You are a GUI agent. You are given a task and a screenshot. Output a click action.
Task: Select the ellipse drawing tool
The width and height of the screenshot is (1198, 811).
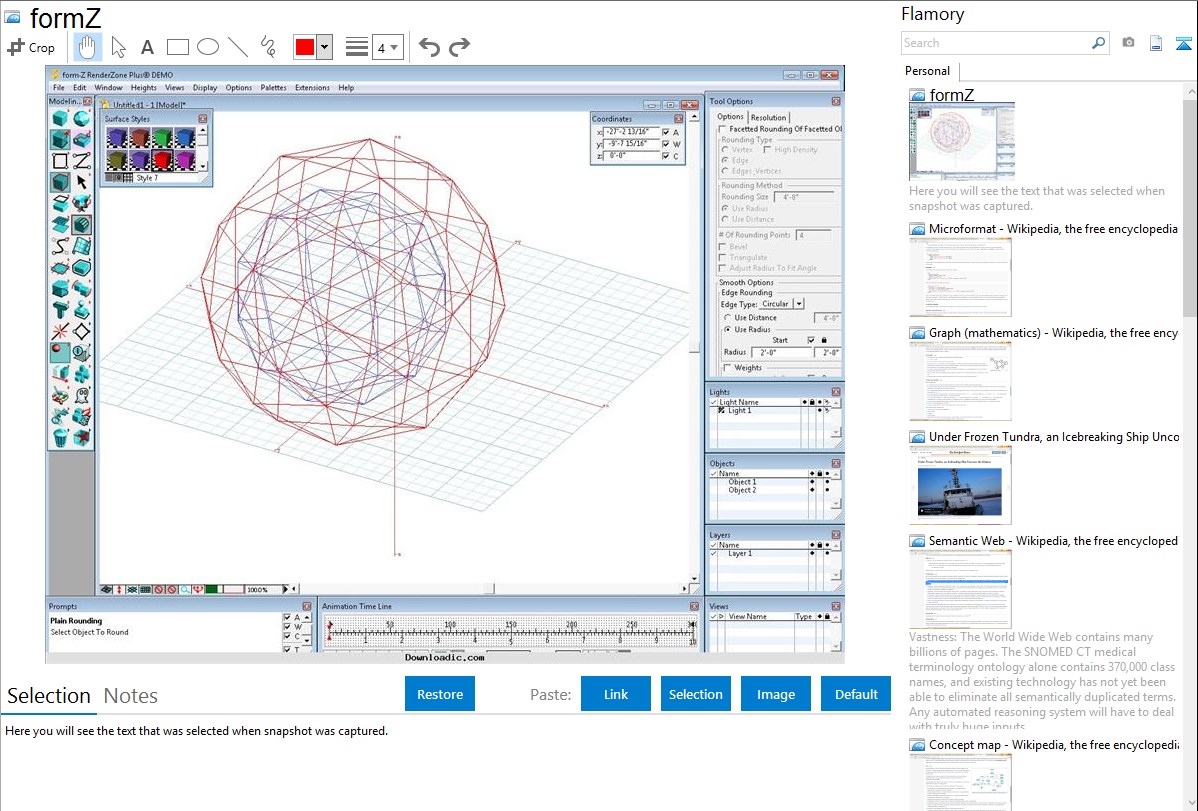click(x=208, y=47)
